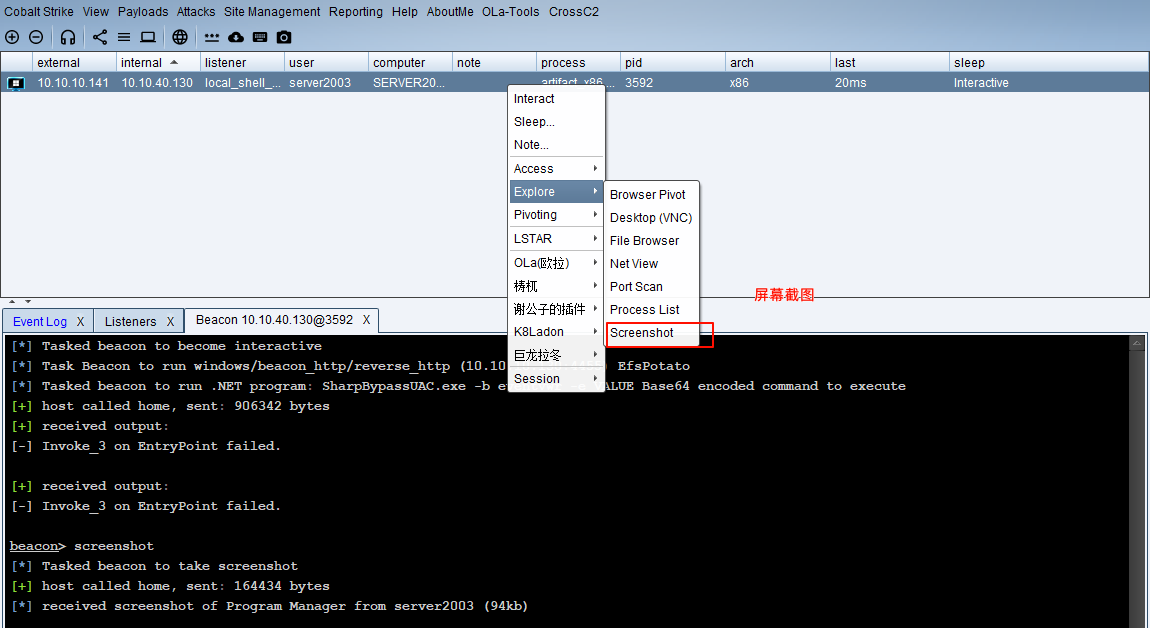Viewport: 1150px width, 628px height.
Task: Show the session table list icon
Action: click(x=124, y=37)
